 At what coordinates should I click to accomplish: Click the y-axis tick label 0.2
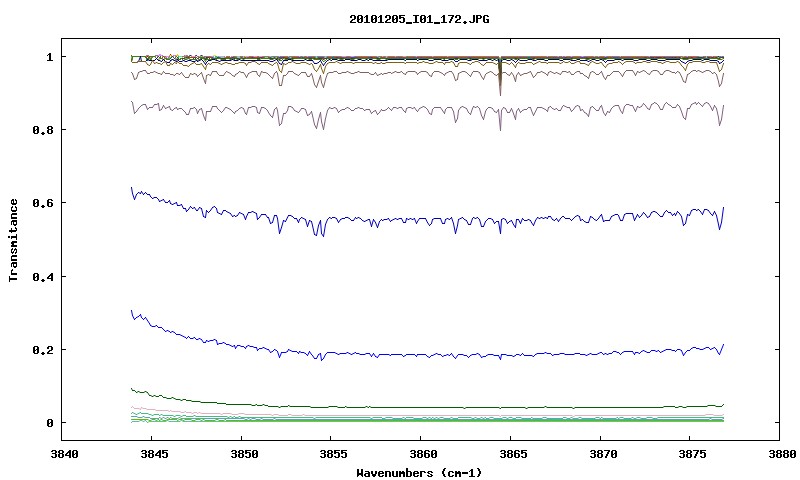43,350
